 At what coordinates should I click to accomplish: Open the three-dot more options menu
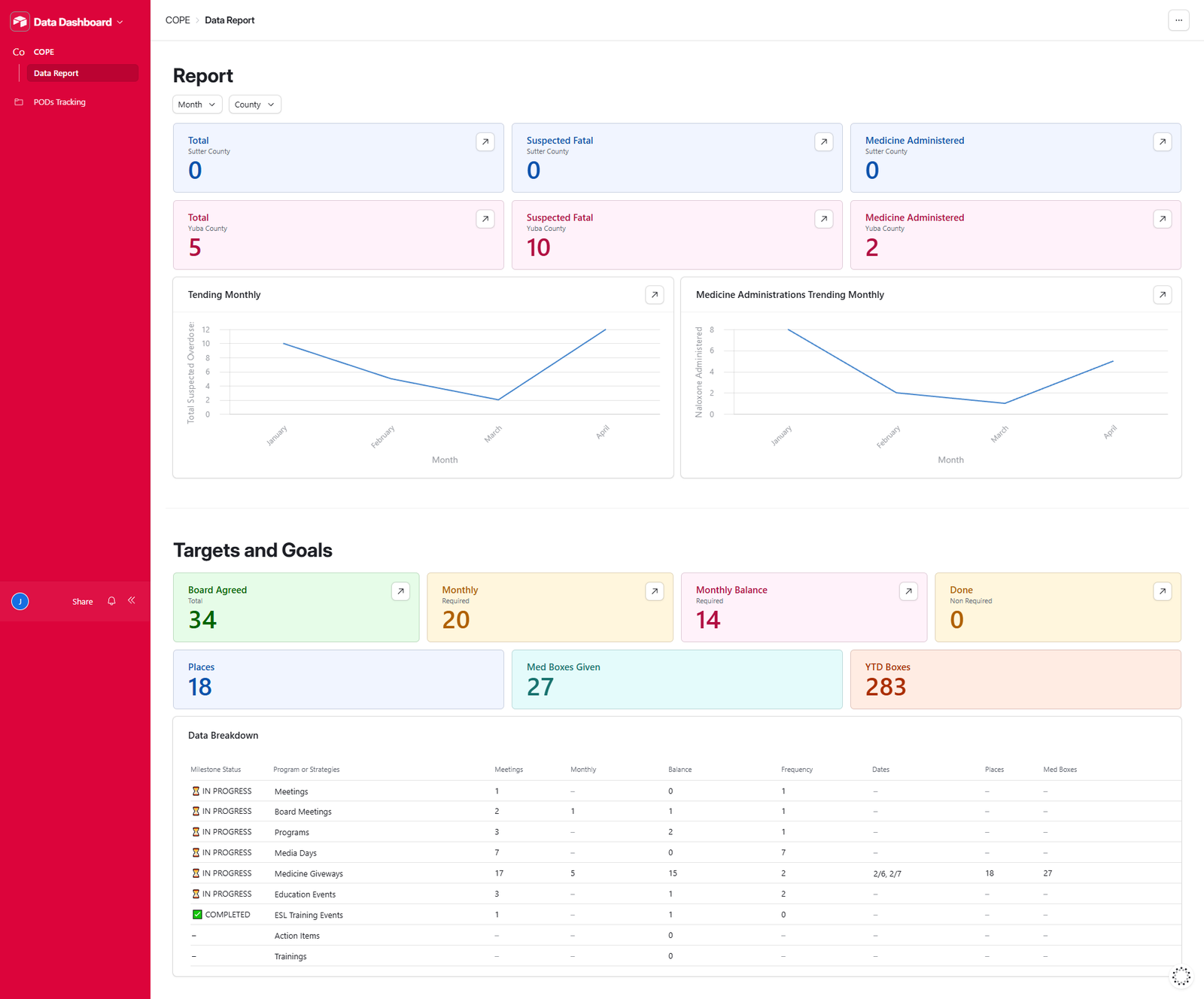click(1179, 20)
